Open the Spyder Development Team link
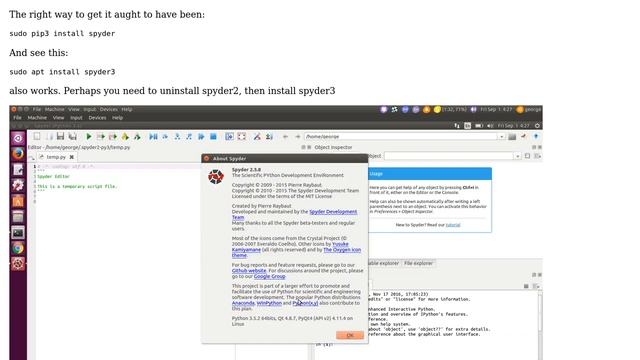640x360 pixels. [x=294, y=214]
